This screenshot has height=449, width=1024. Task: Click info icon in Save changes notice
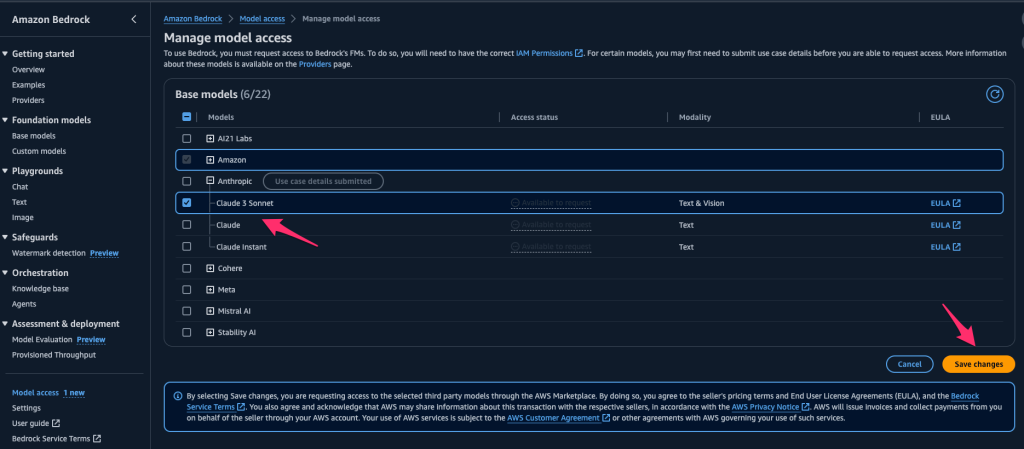178,396
